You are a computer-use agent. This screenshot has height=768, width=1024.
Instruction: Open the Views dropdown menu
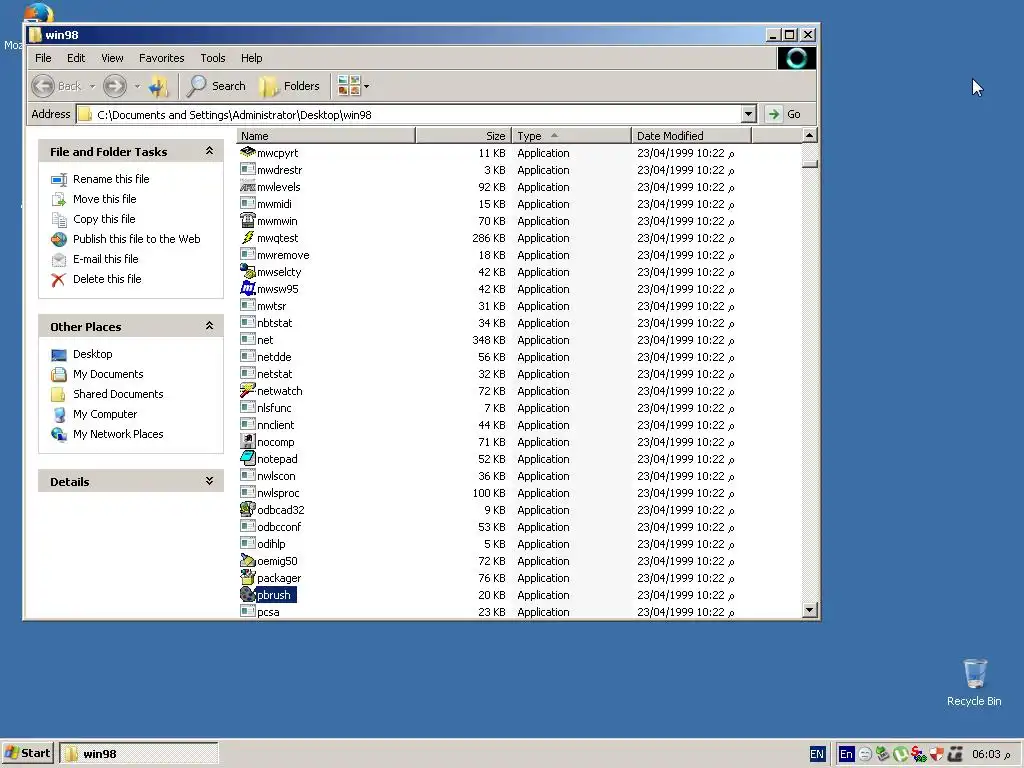tap(353, 86)
